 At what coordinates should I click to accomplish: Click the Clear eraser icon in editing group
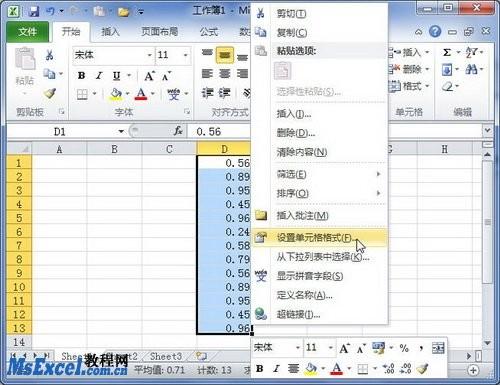pos(448,87)
